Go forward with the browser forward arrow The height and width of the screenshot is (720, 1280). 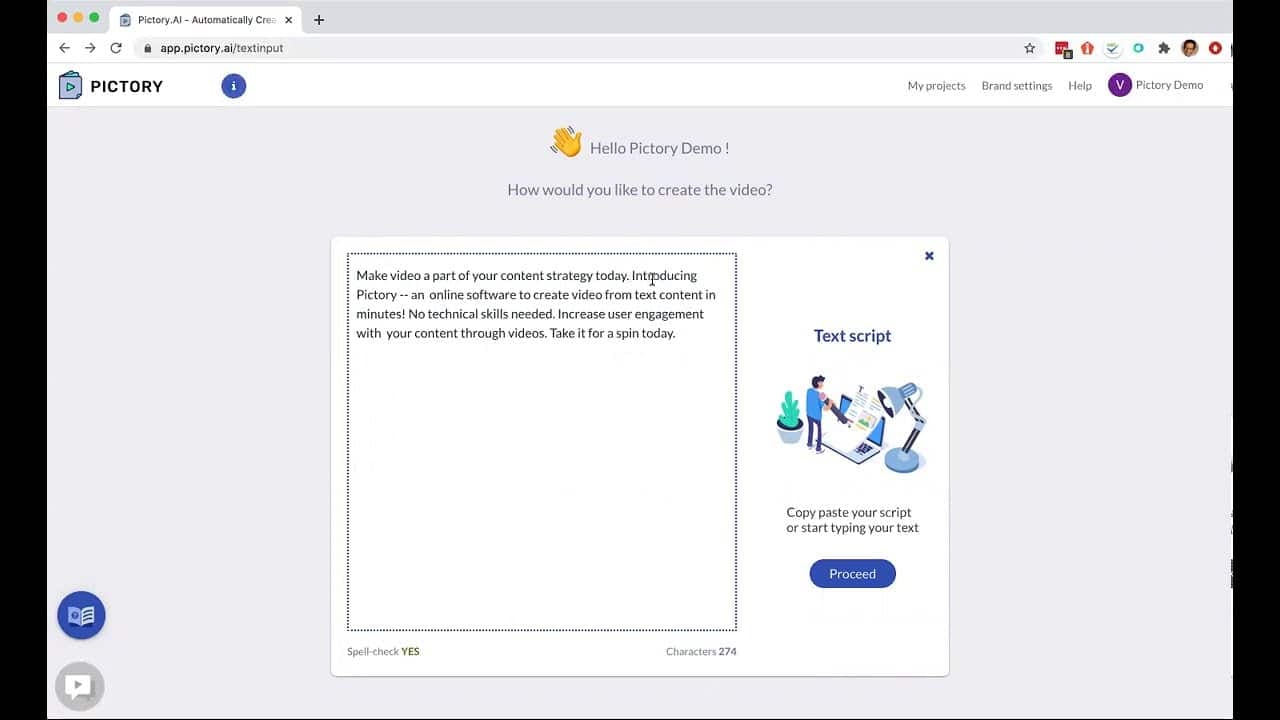(x=91, y=48)
